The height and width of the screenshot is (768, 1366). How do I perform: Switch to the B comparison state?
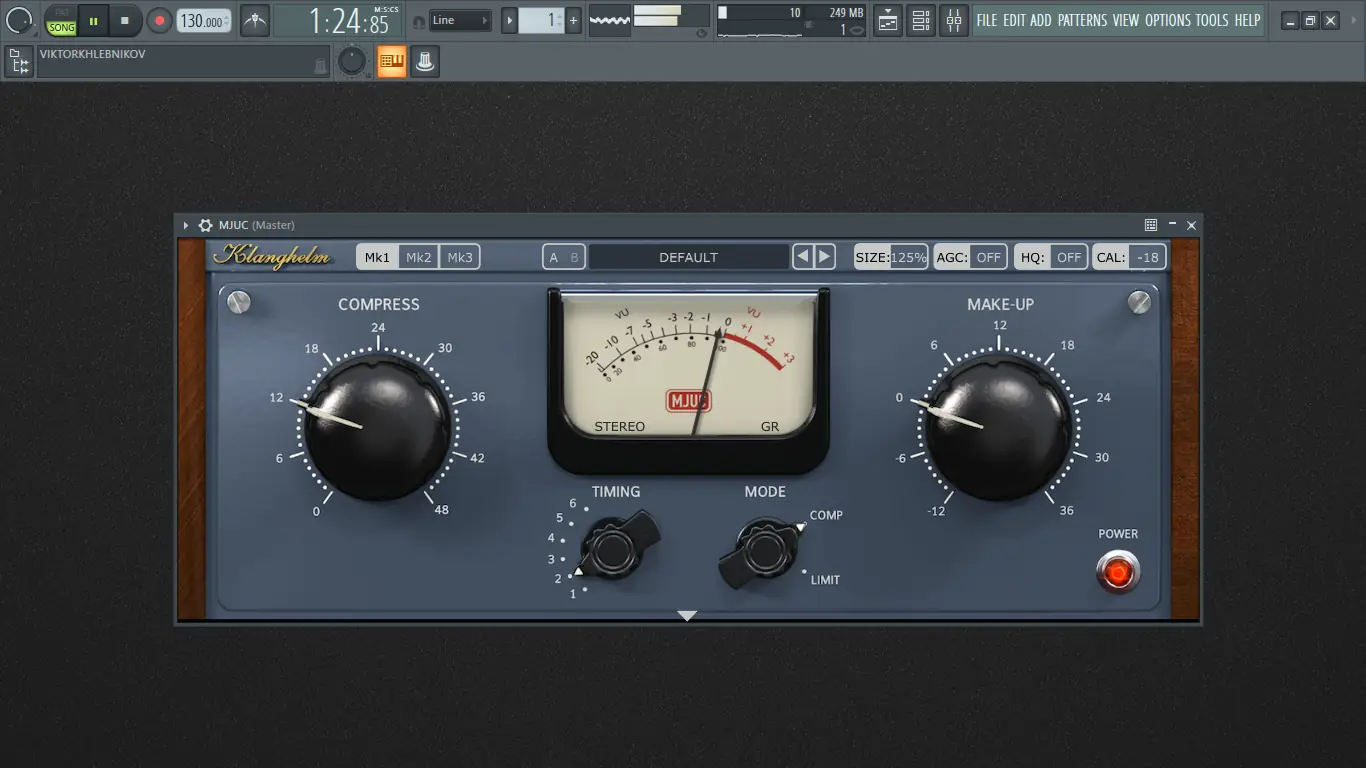pyautogui.click(x=574, y=257)
